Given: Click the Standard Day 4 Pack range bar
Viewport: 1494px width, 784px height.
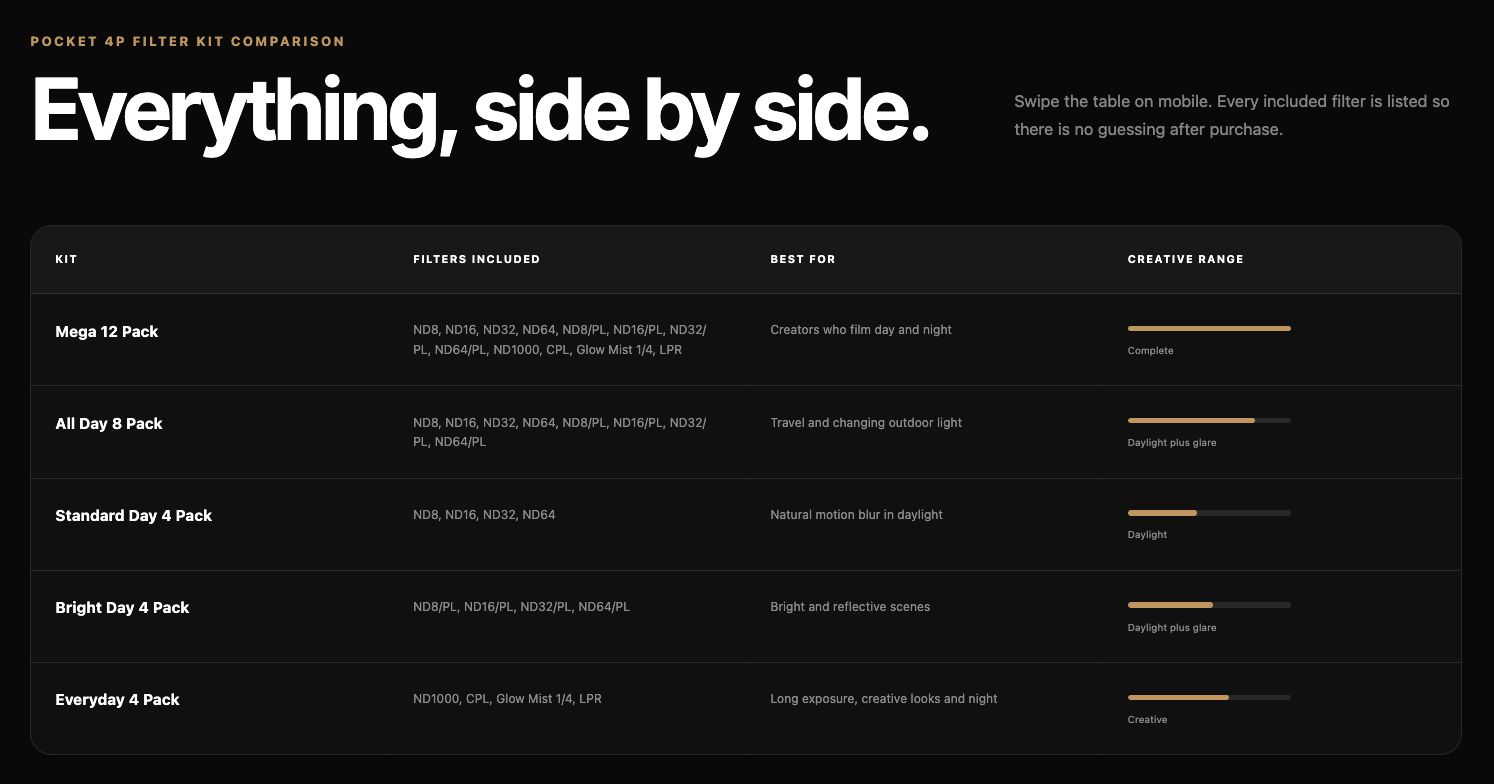Looking at the screenshot, I should click(x=1209, y=513).
